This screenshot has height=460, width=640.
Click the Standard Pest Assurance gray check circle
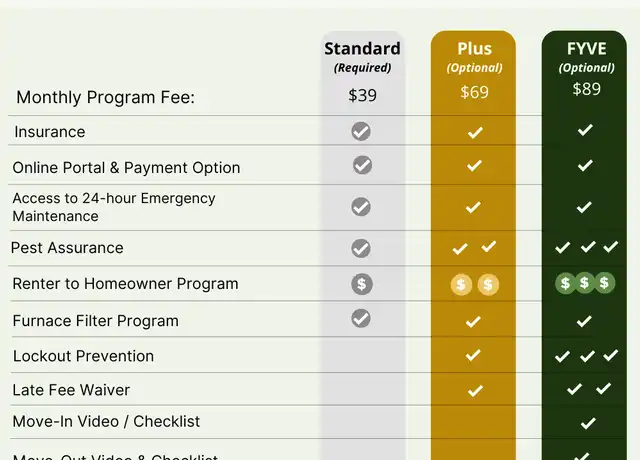click(361, 248)
